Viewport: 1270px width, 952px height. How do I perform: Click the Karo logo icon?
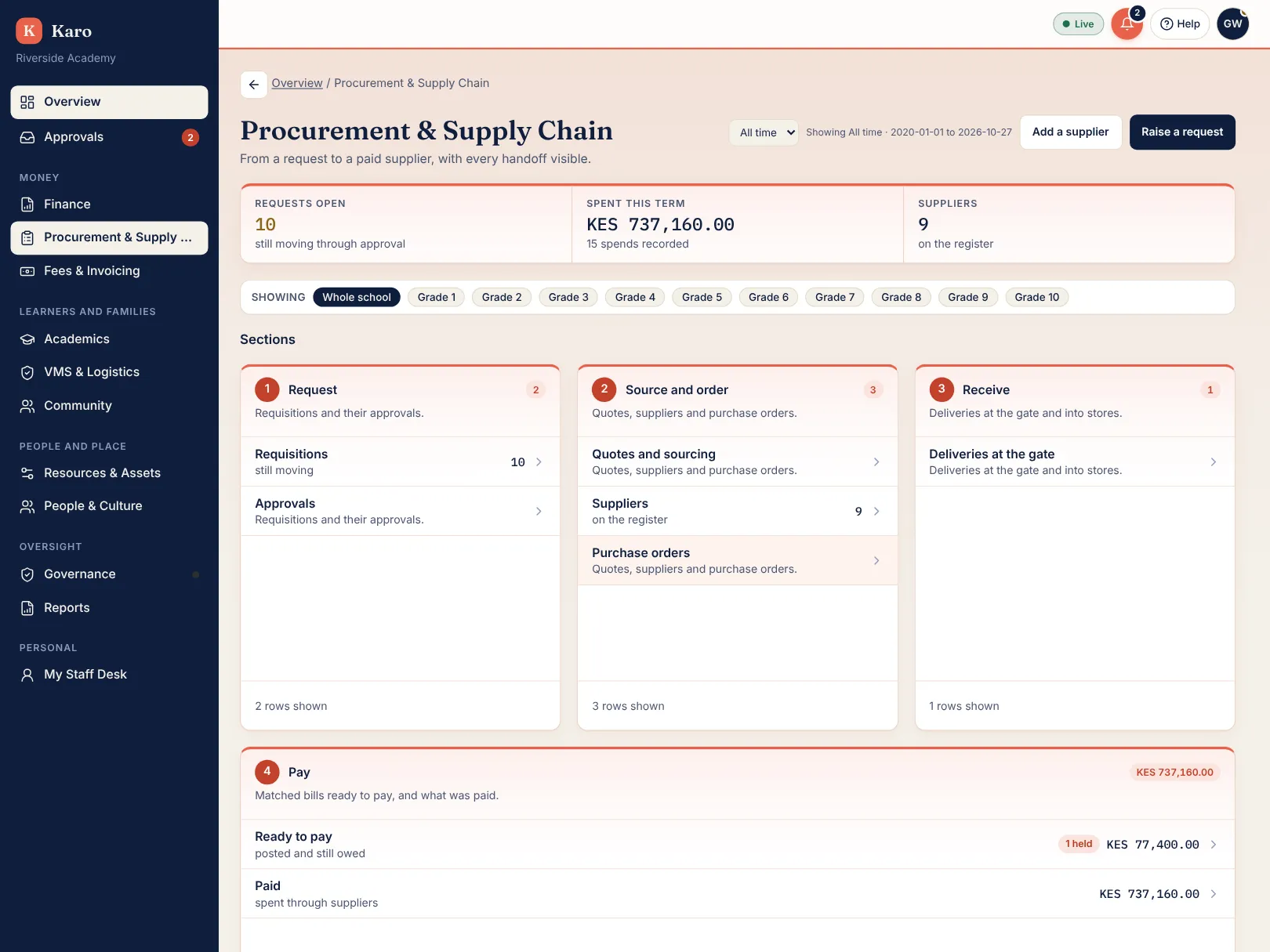pos(29,31)
